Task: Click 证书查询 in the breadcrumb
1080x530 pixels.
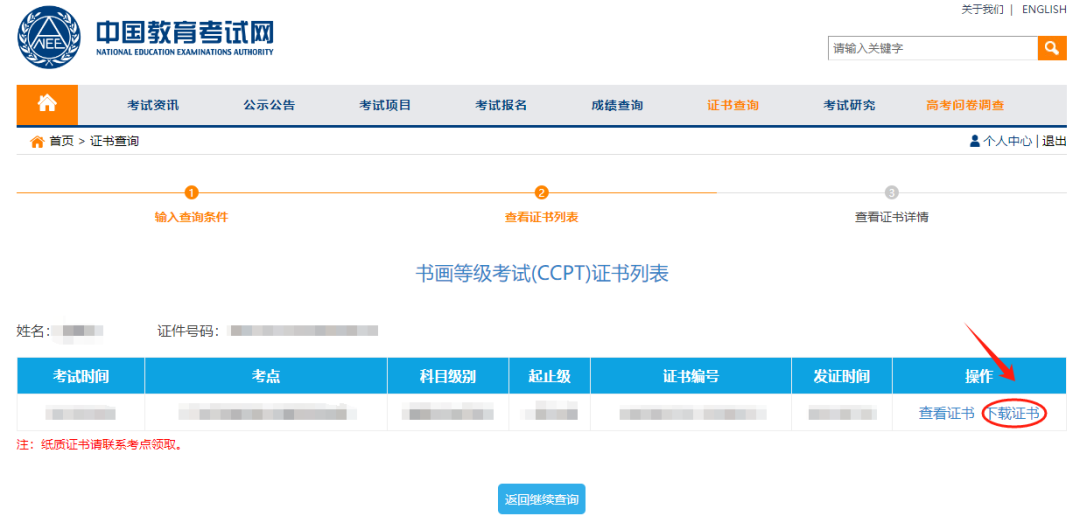Action: pyautogui.click(x=114, y=141)
